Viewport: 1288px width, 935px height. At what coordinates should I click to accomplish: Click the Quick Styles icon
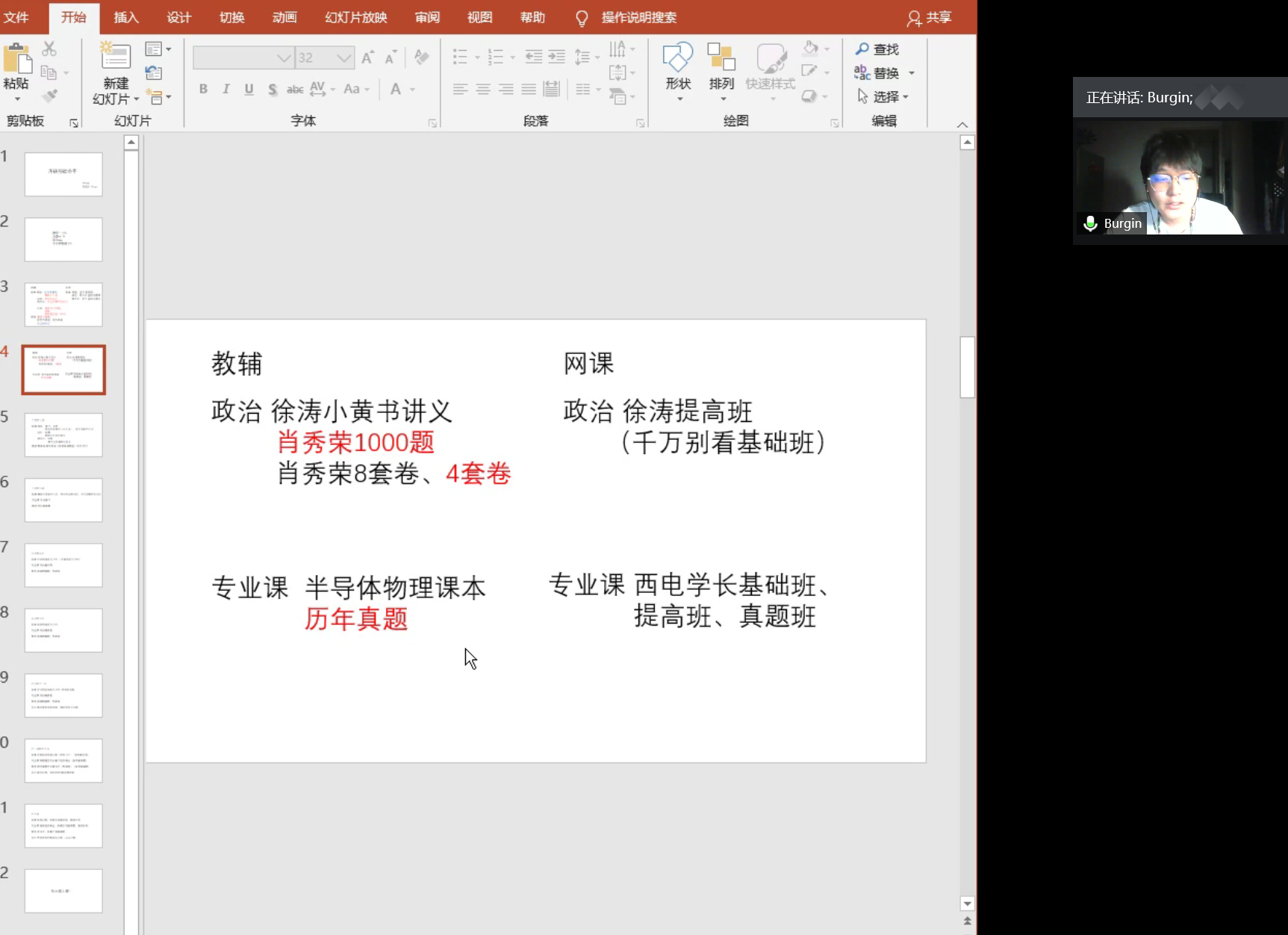point(771,58)
